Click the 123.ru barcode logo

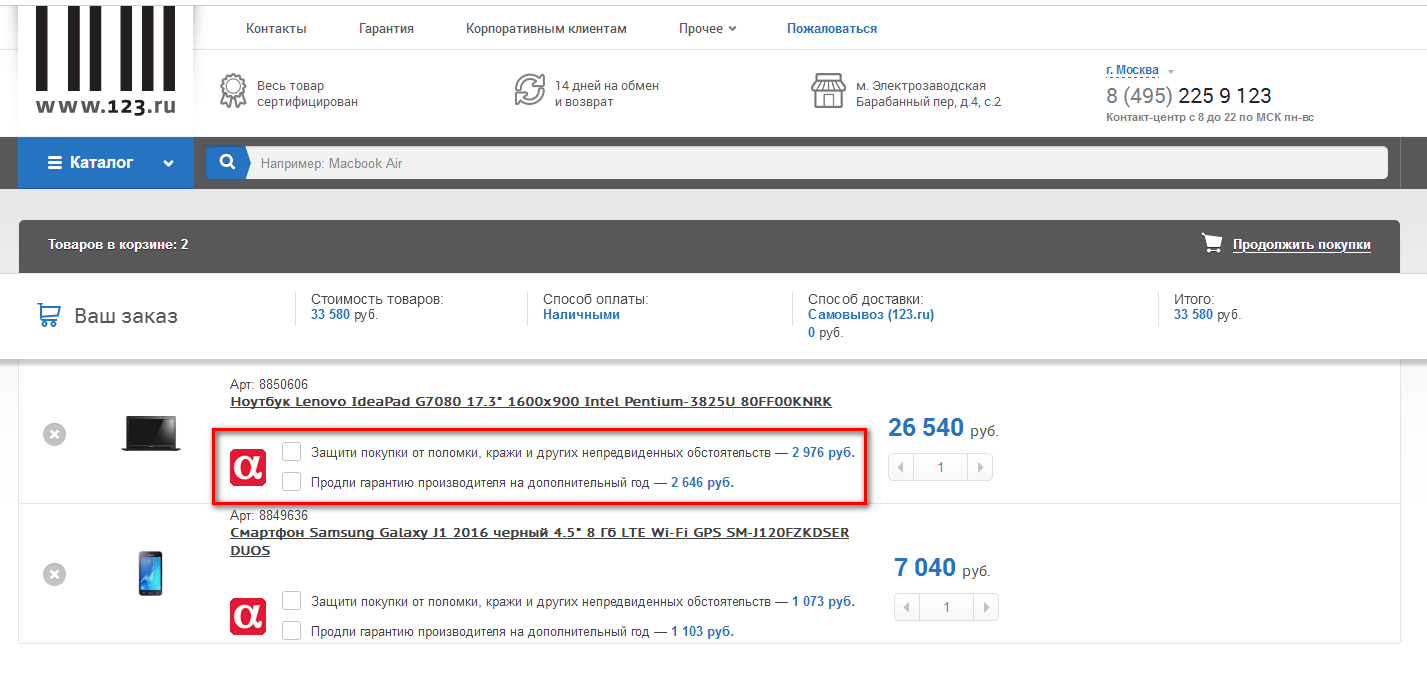pyautogui.click(x=105, y=60)
